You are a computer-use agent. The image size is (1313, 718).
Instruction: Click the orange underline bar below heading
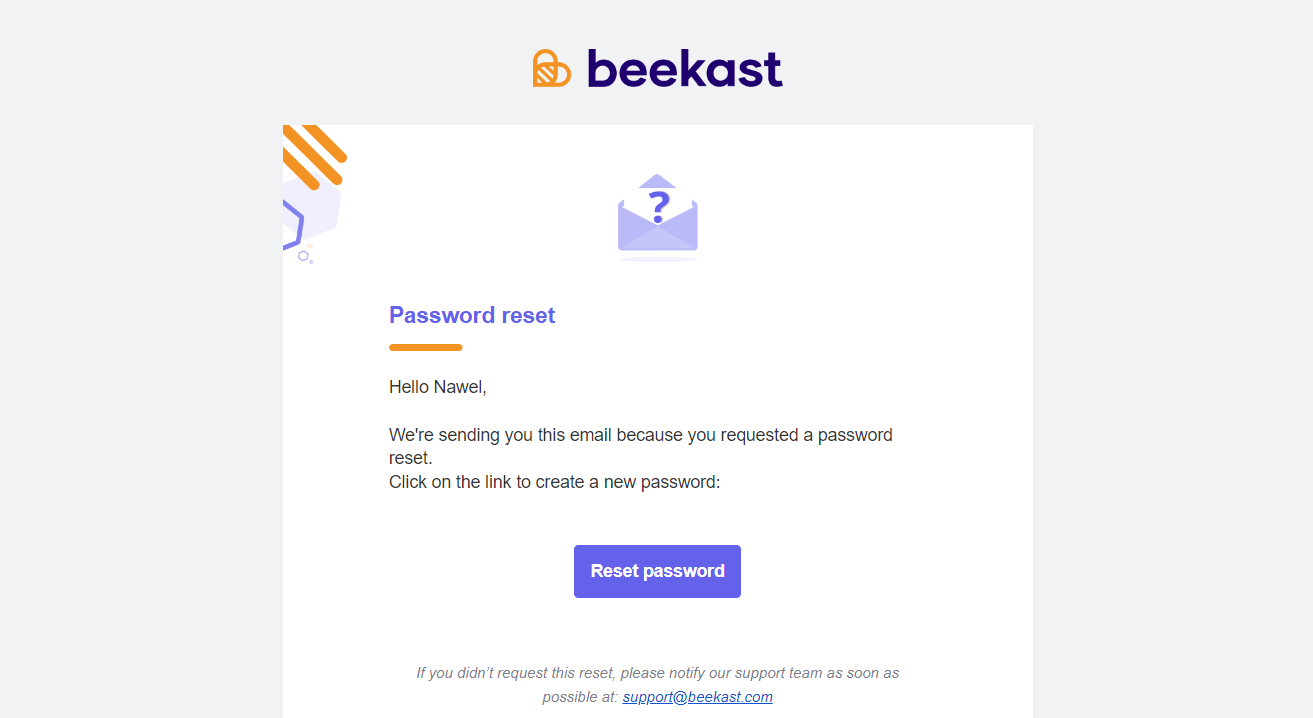(x=426, y=347)
